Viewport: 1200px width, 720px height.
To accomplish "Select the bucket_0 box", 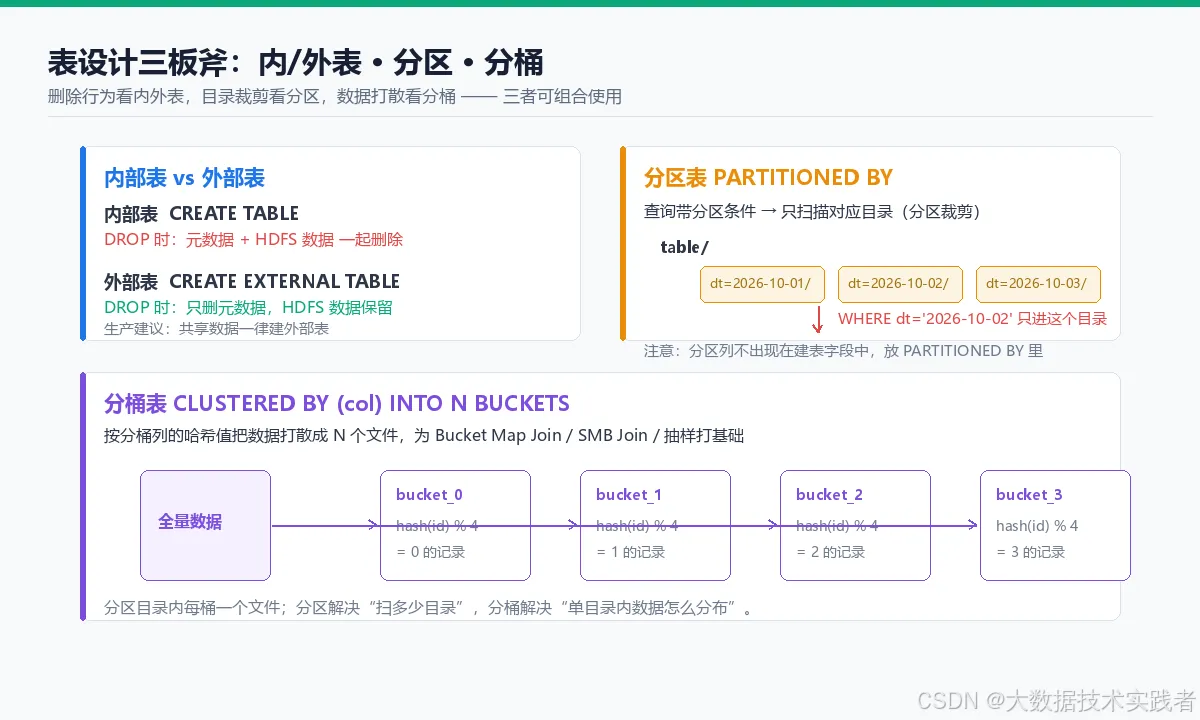I will click(x=456, y=525).
